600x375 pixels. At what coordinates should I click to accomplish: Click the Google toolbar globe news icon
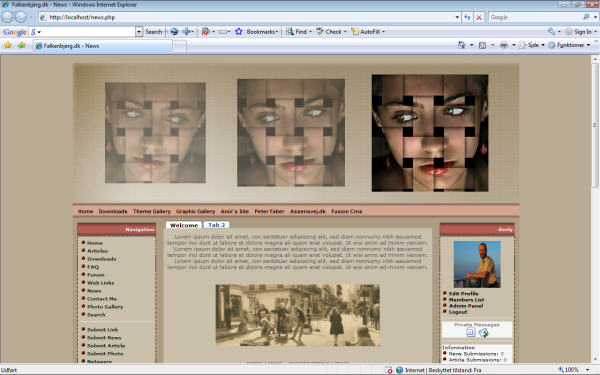pyautogui.click(x=174, y=31)
